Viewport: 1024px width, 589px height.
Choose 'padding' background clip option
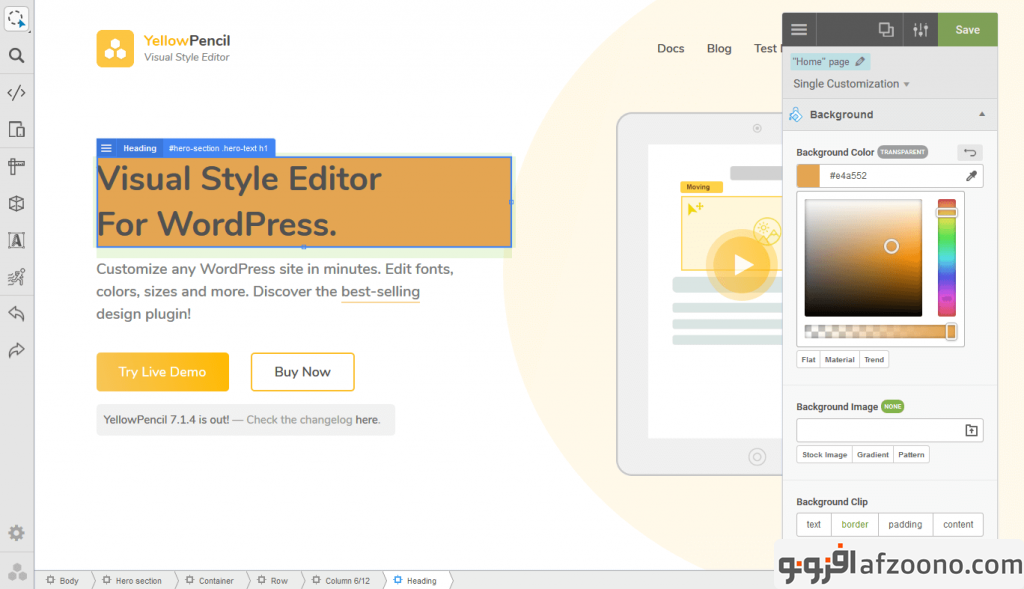click(x=905, y=525)
